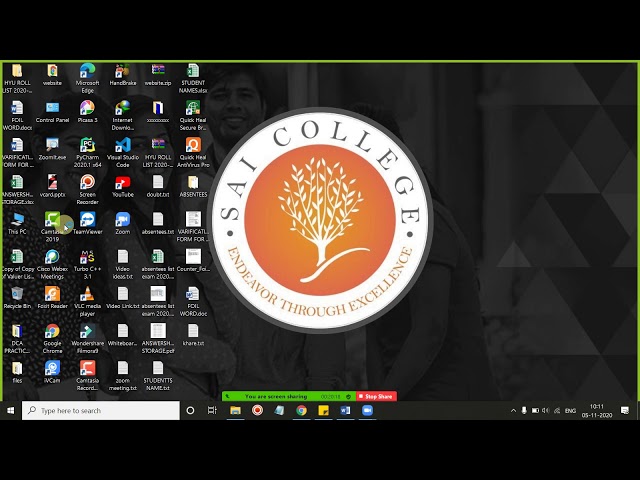640x480 pixels.
Task: Open Internet Download Manager shortcut
Action: tap(122, 116)
